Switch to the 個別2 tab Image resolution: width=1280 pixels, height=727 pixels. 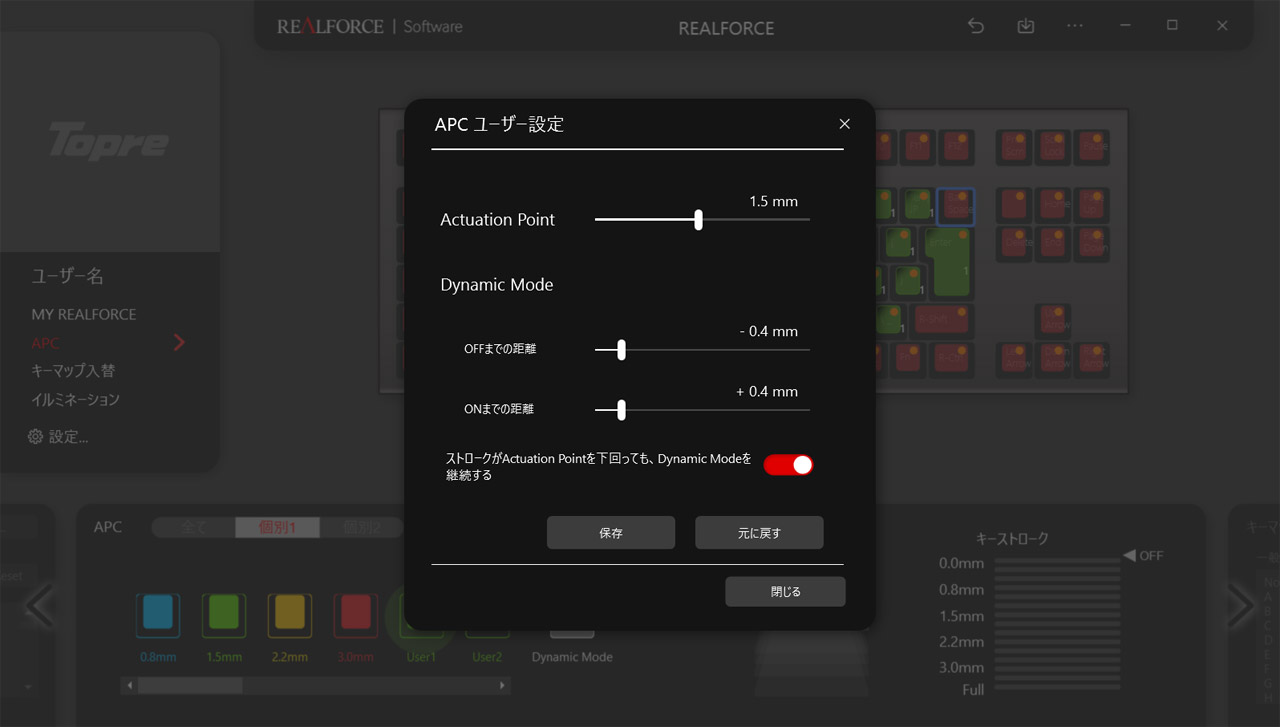[358, 527]
